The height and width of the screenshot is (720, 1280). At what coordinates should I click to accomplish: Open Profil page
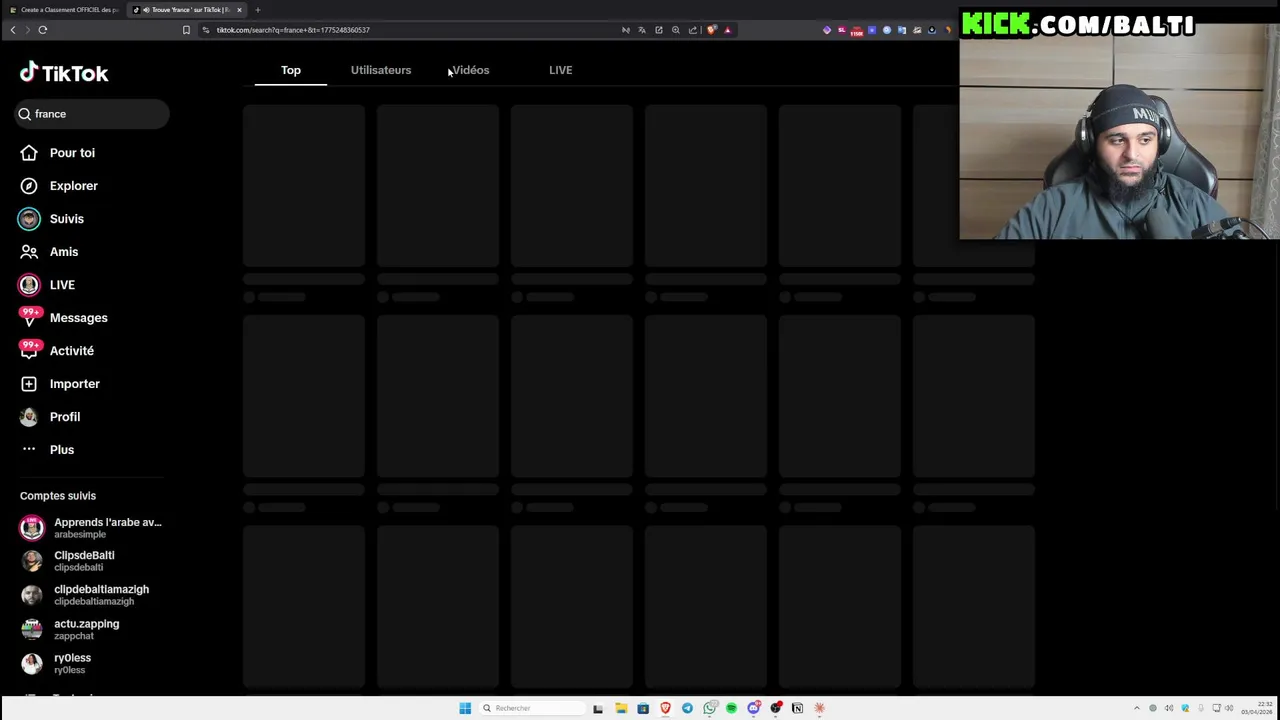click(x=50, y=417)
